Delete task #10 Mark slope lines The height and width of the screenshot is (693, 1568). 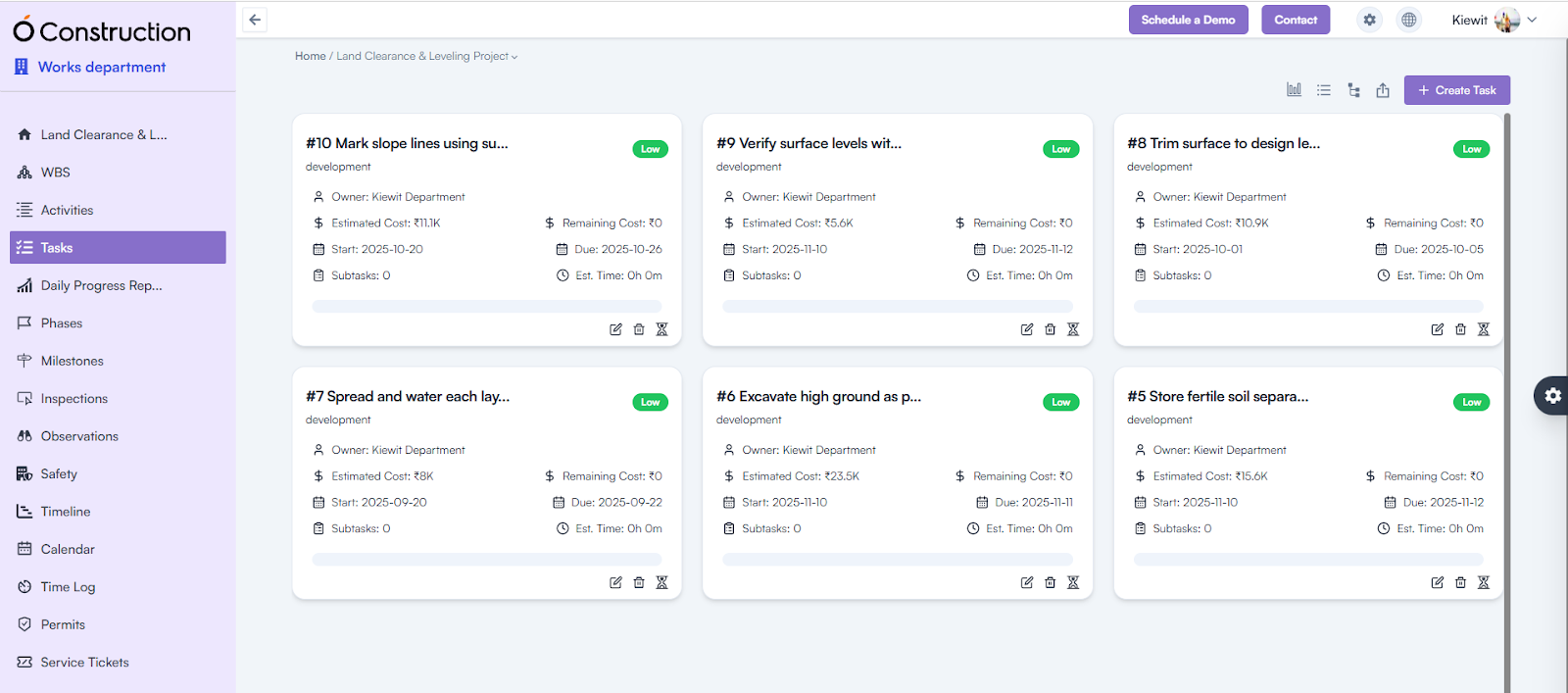coord(639,329)
